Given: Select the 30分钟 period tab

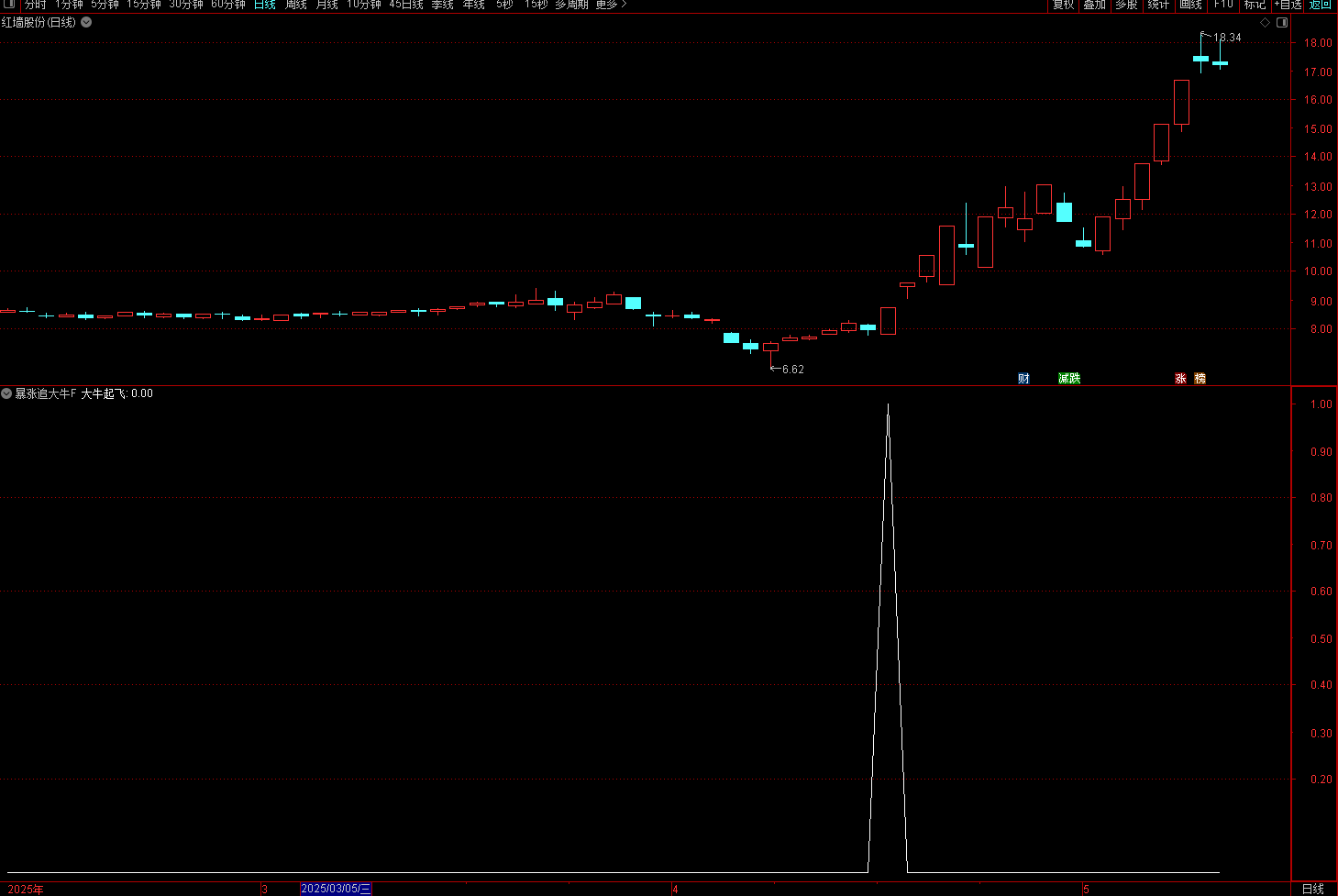Looking at the screenshot, I should (186, 5).
